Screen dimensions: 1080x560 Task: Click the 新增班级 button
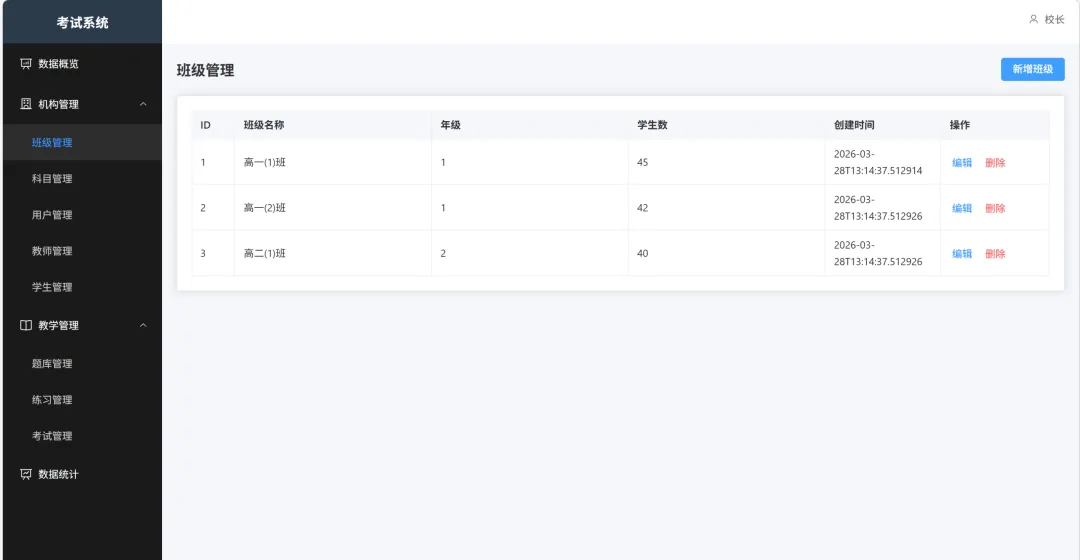[1032, 69]
